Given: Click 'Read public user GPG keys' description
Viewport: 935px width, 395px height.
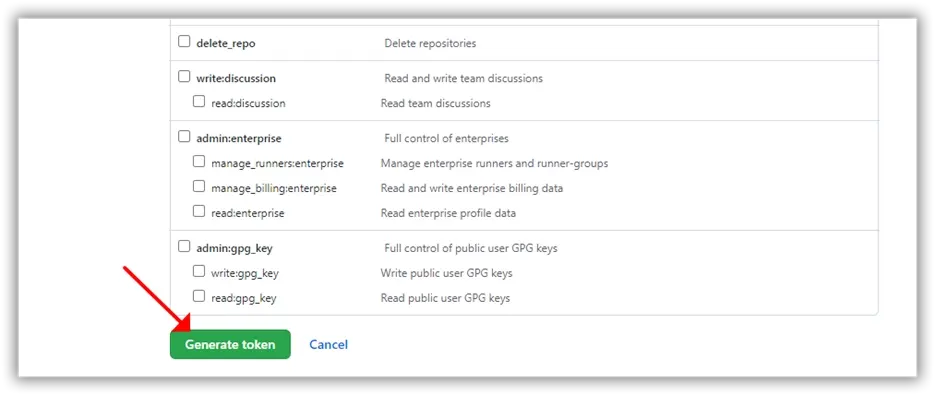Looking at the screenshot, I should coord(445,298).
